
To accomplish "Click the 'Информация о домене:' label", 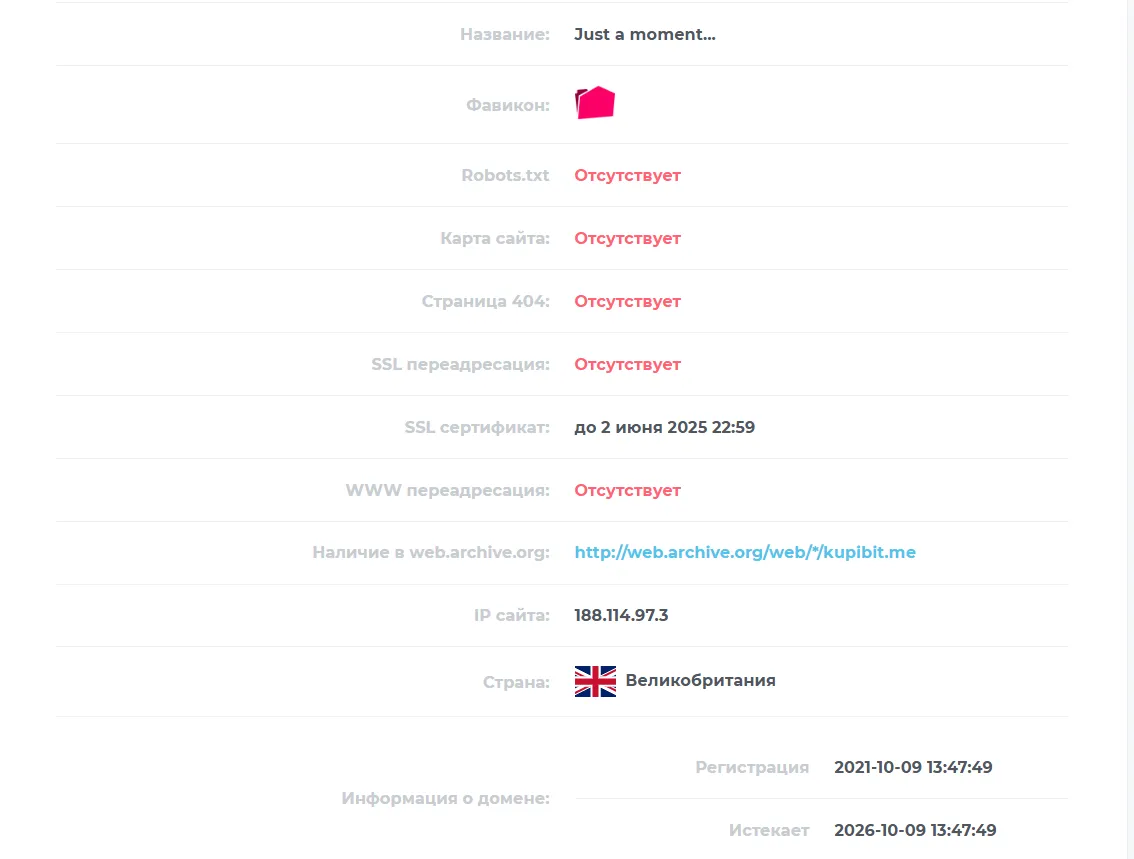I will point(446,798).
